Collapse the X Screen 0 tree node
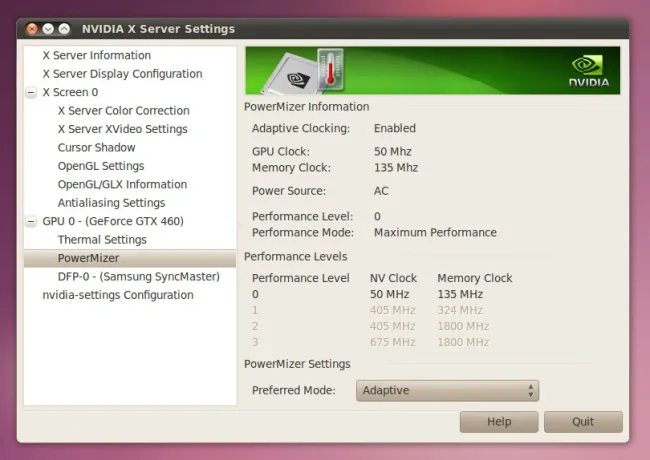 coord(31,92)
